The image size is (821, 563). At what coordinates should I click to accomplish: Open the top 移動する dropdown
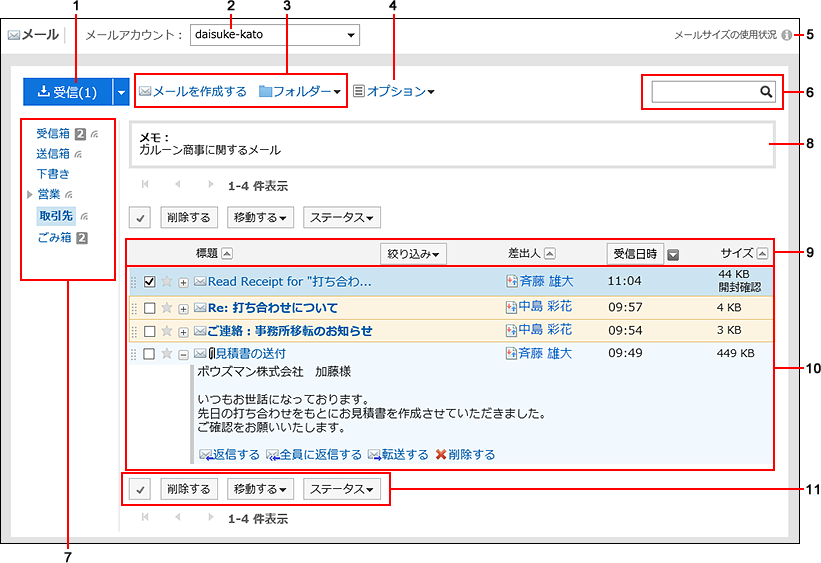point(260,217)
